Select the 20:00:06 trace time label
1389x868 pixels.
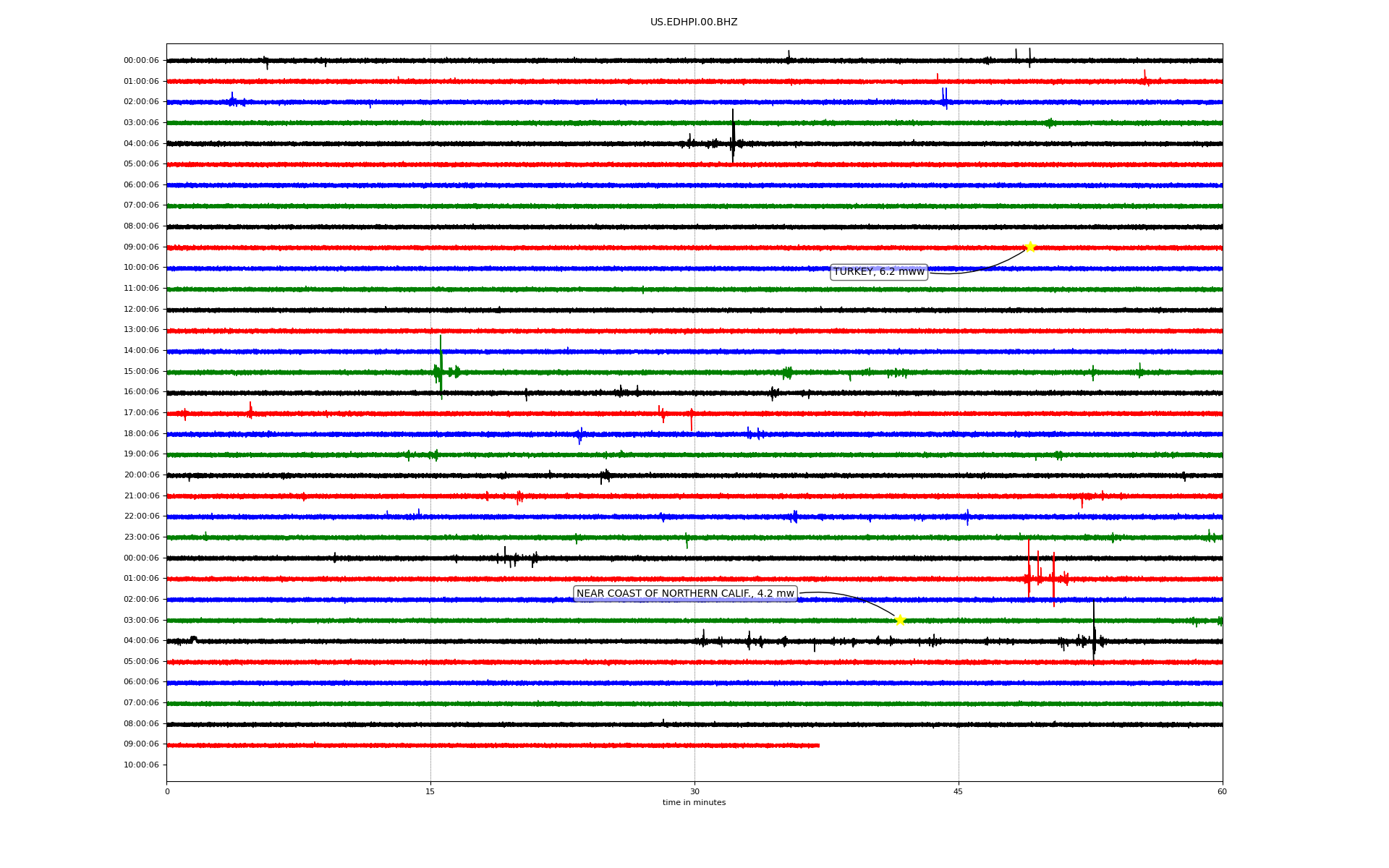[141, 475]
